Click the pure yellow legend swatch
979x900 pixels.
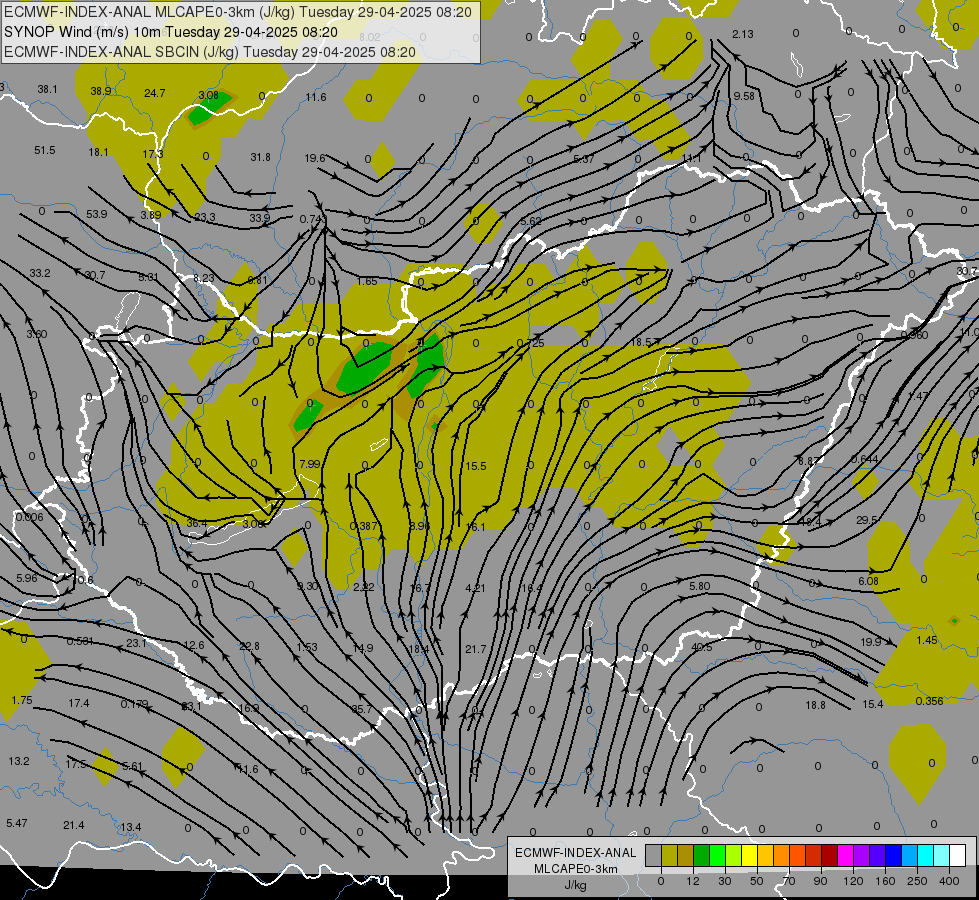coord(749,856)
